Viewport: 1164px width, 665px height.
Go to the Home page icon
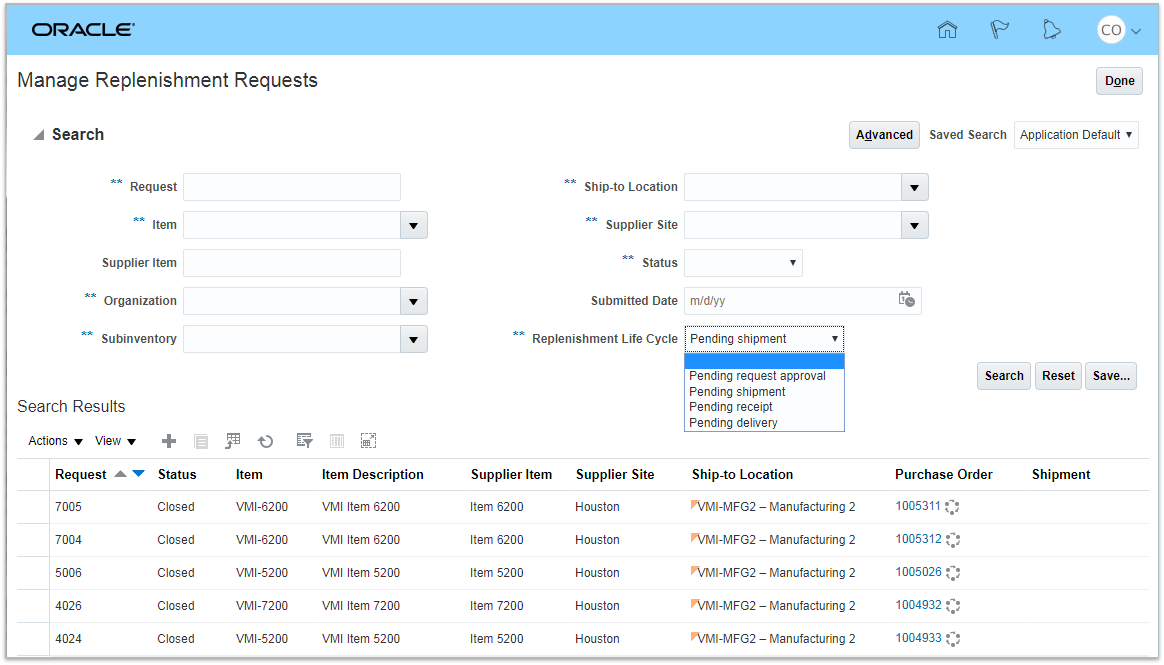[x=947, y=30]
